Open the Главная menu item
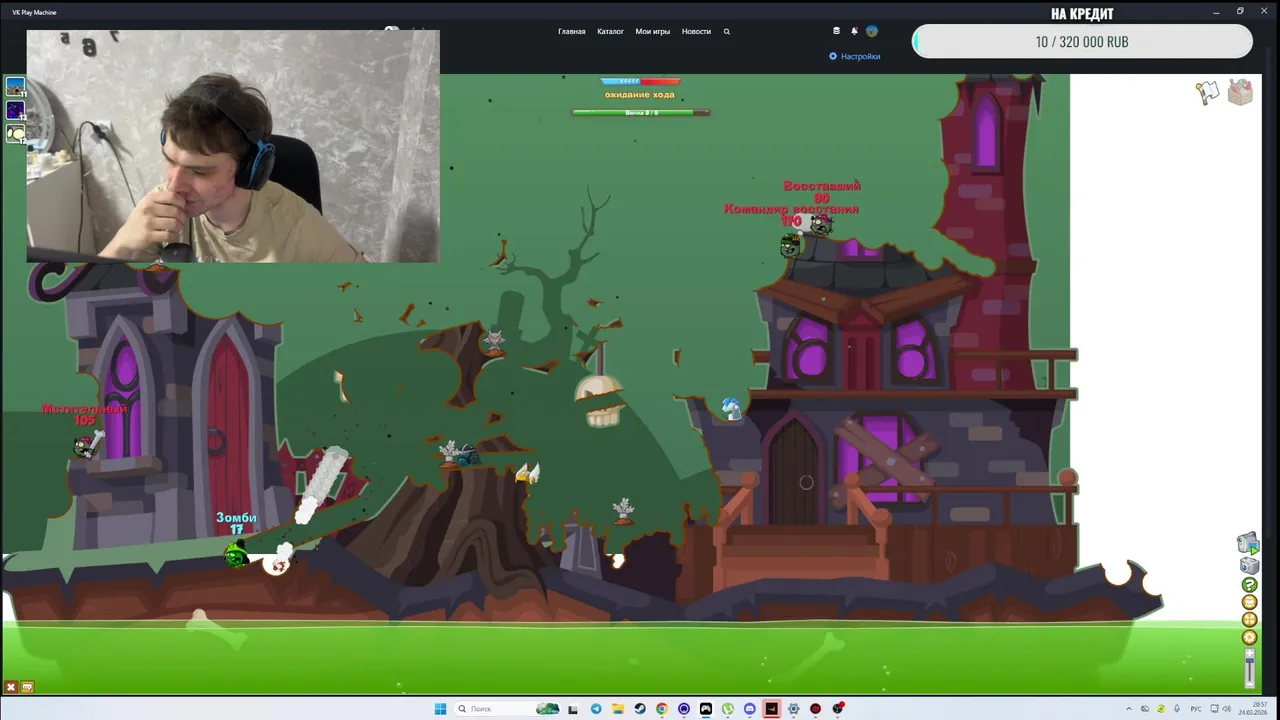Viewport: 1280px width, 720px height. pyautogui.click(x=572, y=31)
